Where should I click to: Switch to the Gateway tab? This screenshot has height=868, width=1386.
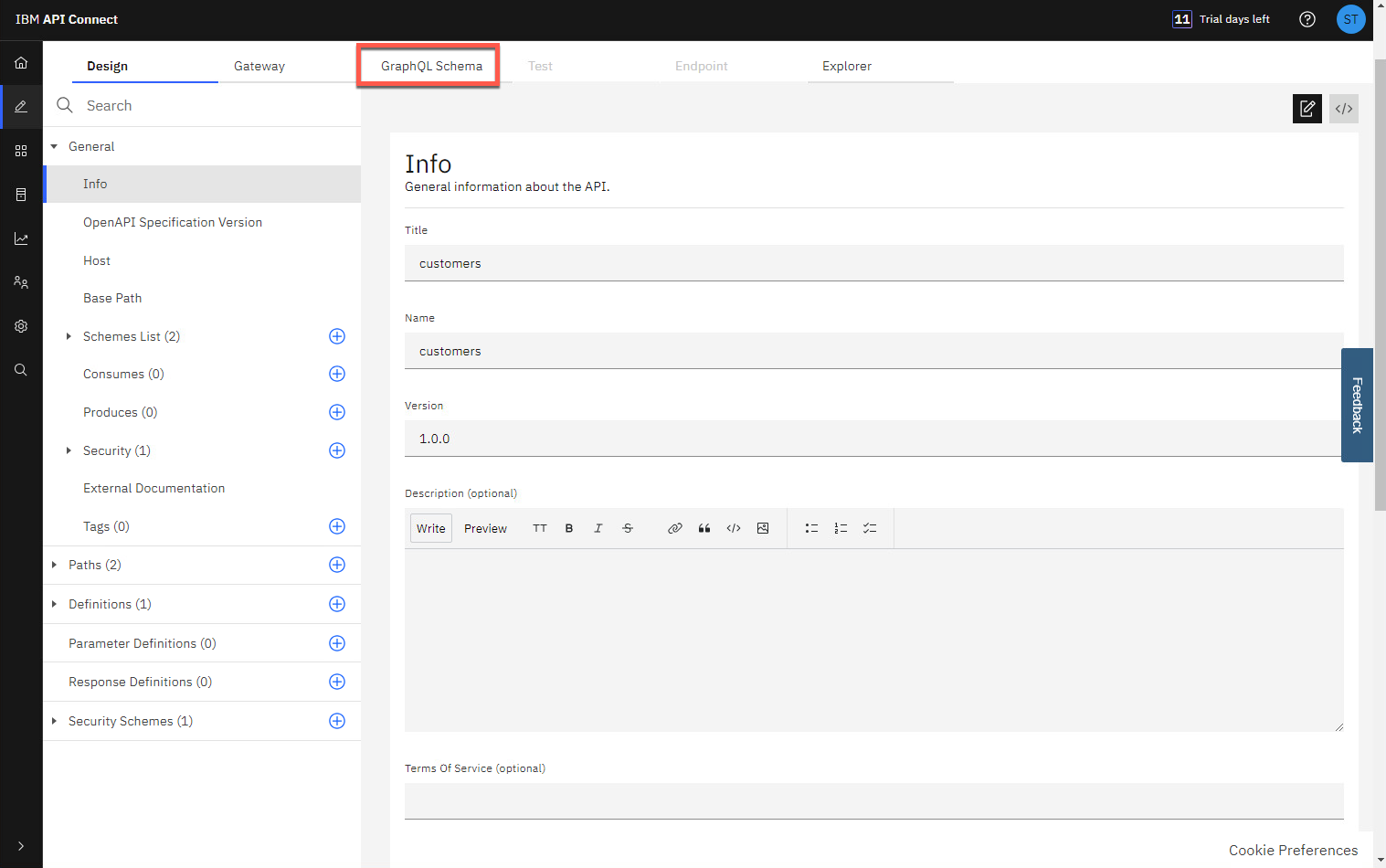tap(259, 66)
